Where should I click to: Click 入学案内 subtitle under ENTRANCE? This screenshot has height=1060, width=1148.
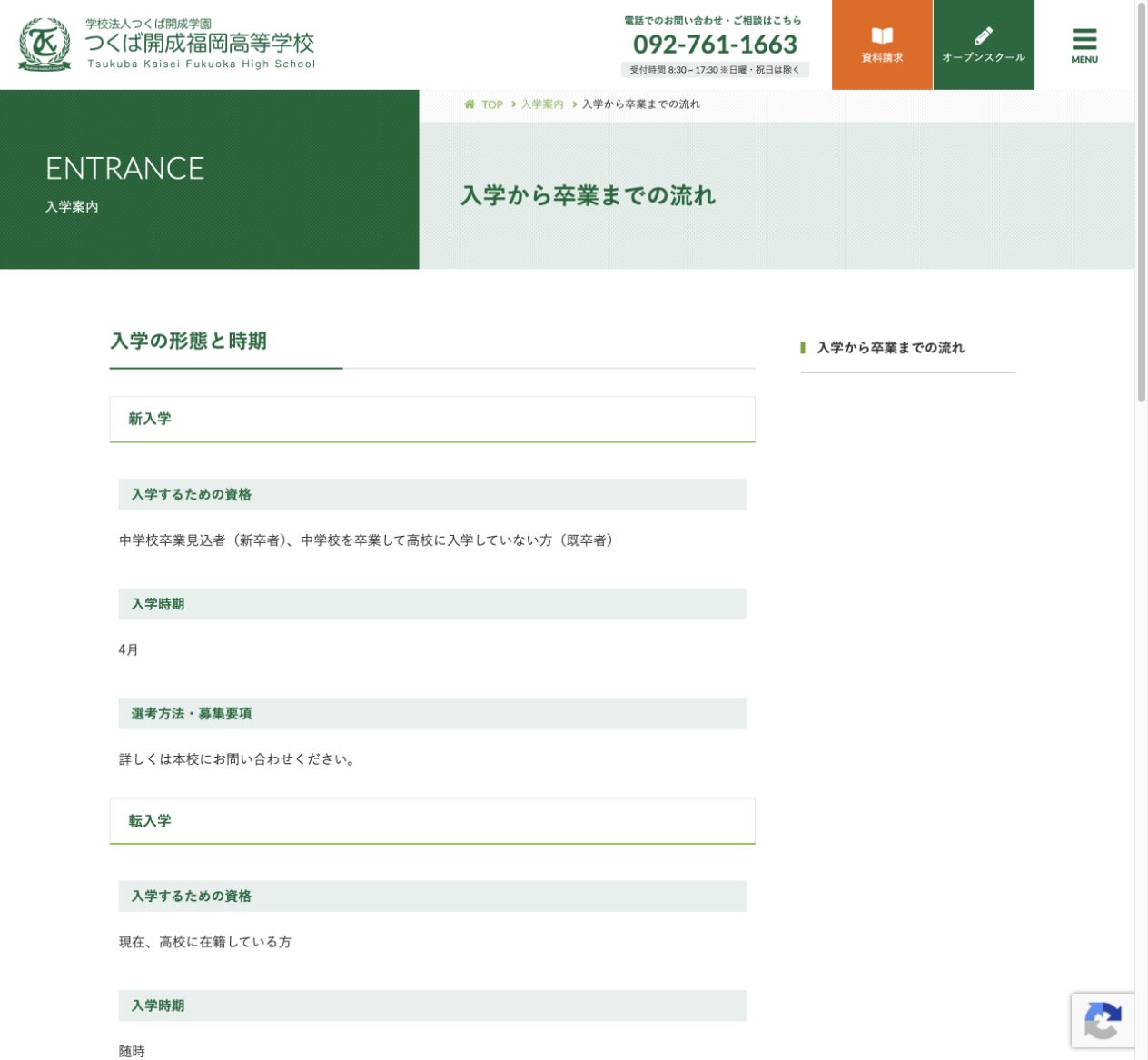[x=72, y=207]
